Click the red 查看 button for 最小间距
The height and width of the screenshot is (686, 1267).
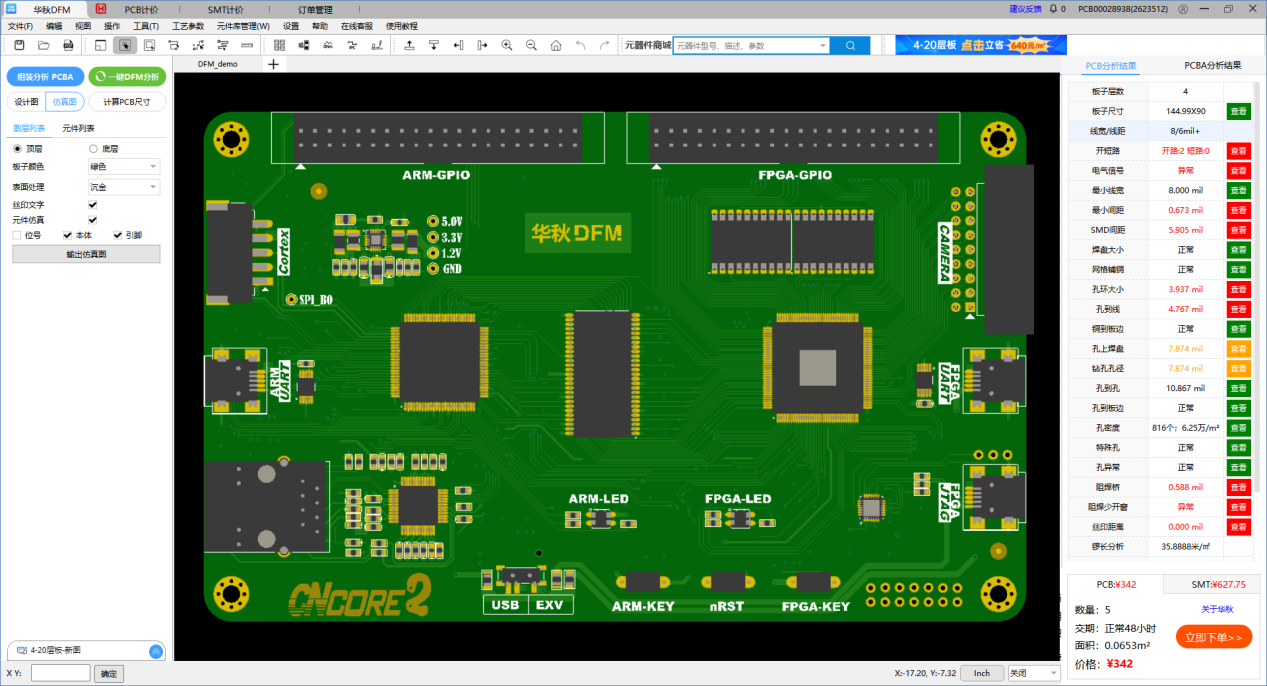tap(1238, 210)
